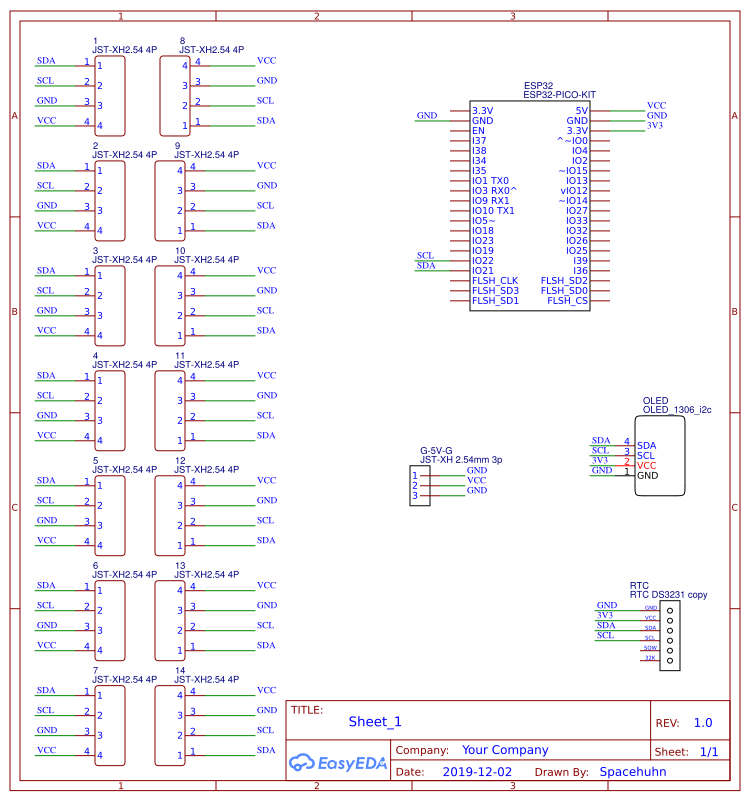Click the VCC net label on G-5V-G
The width and height of the screenshot is (750, 801).
477,480
